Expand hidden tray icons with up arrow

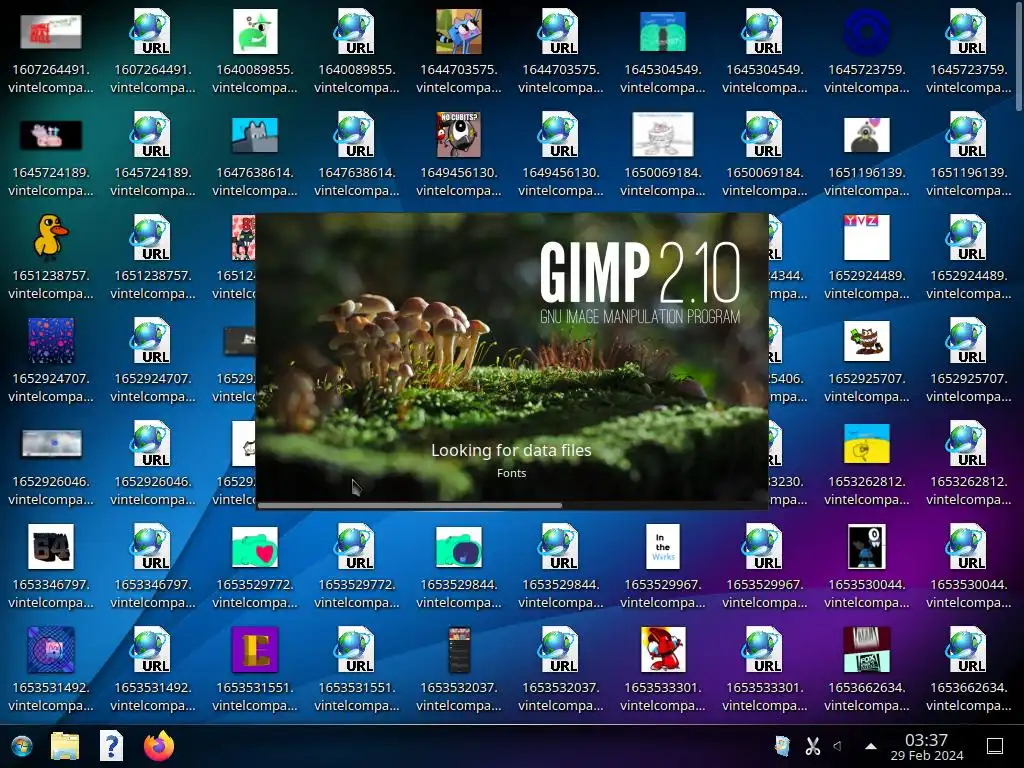pos(871,746)
